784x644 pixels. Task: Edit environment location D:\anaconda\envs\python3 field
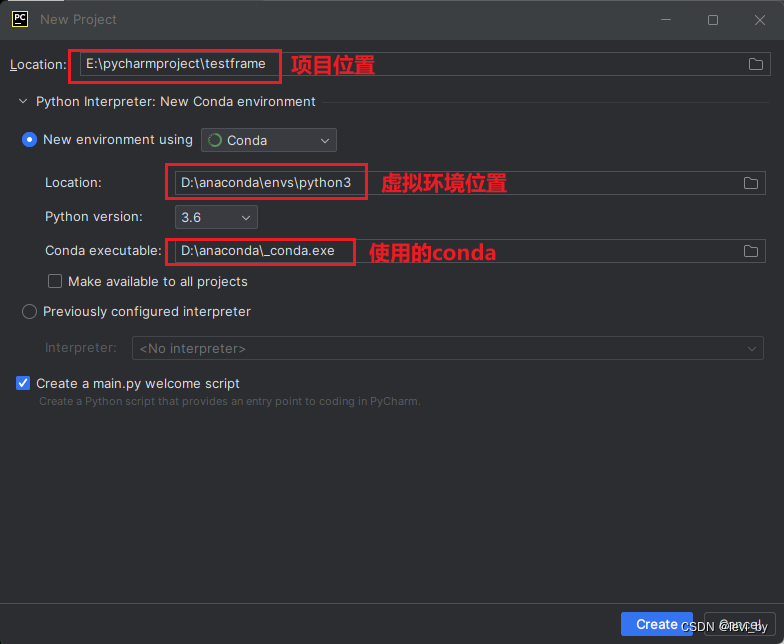tap(470, 183)
